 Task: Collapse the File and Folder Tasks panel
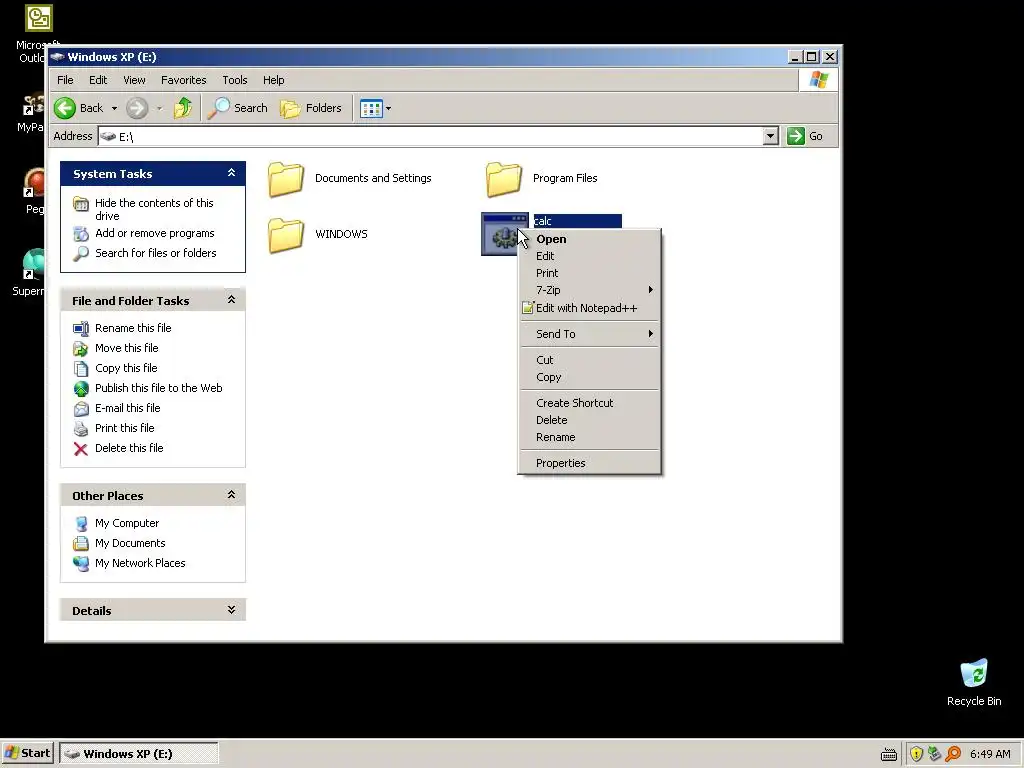tap(231, 300)
